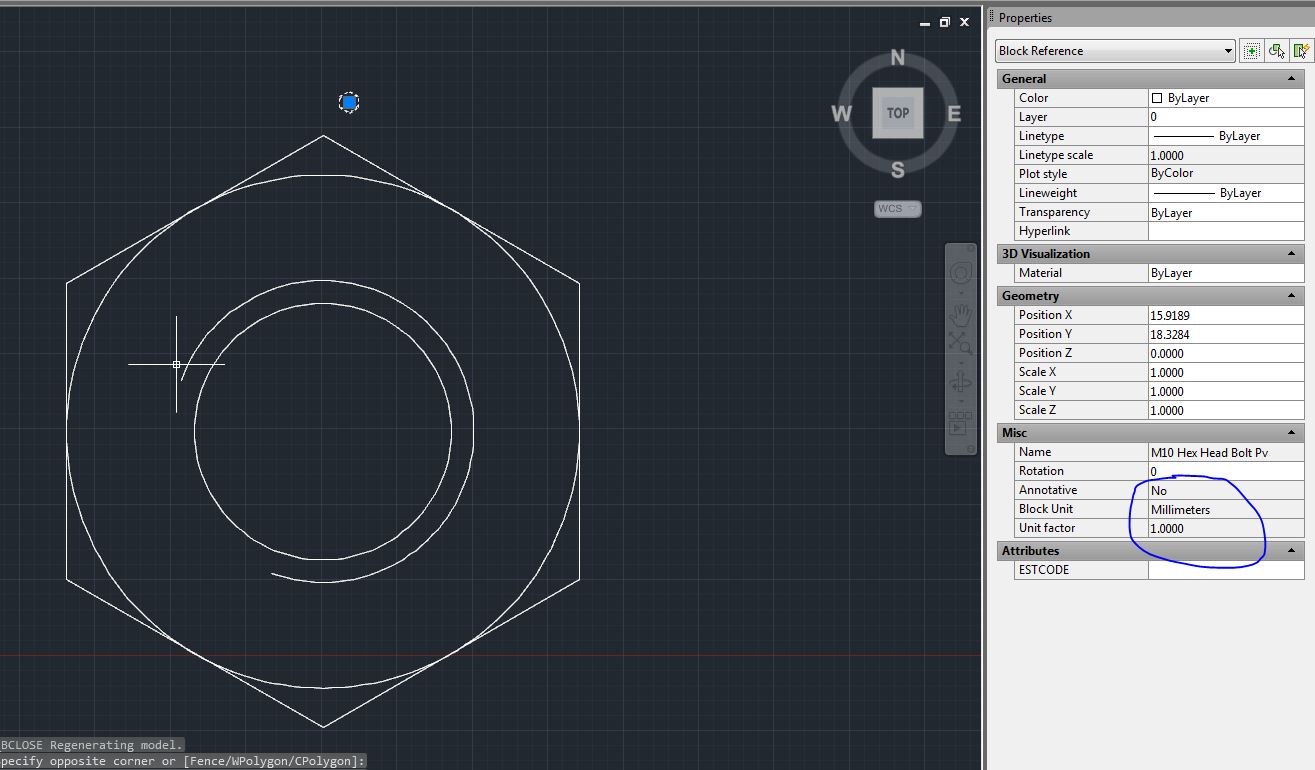
Task: Collapse the General section
Action: (x=1292, y=79)
